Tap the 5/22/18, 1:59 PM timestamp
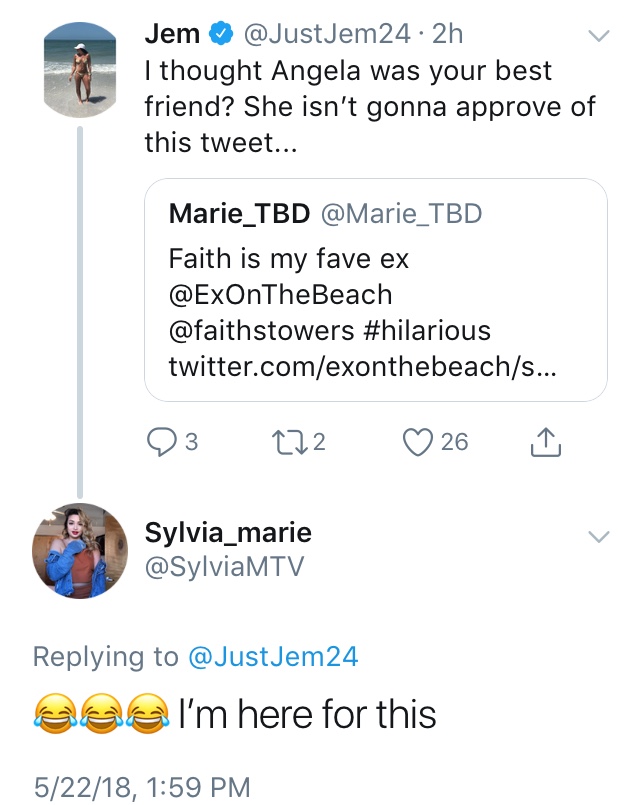 click(x=142, y=787)
